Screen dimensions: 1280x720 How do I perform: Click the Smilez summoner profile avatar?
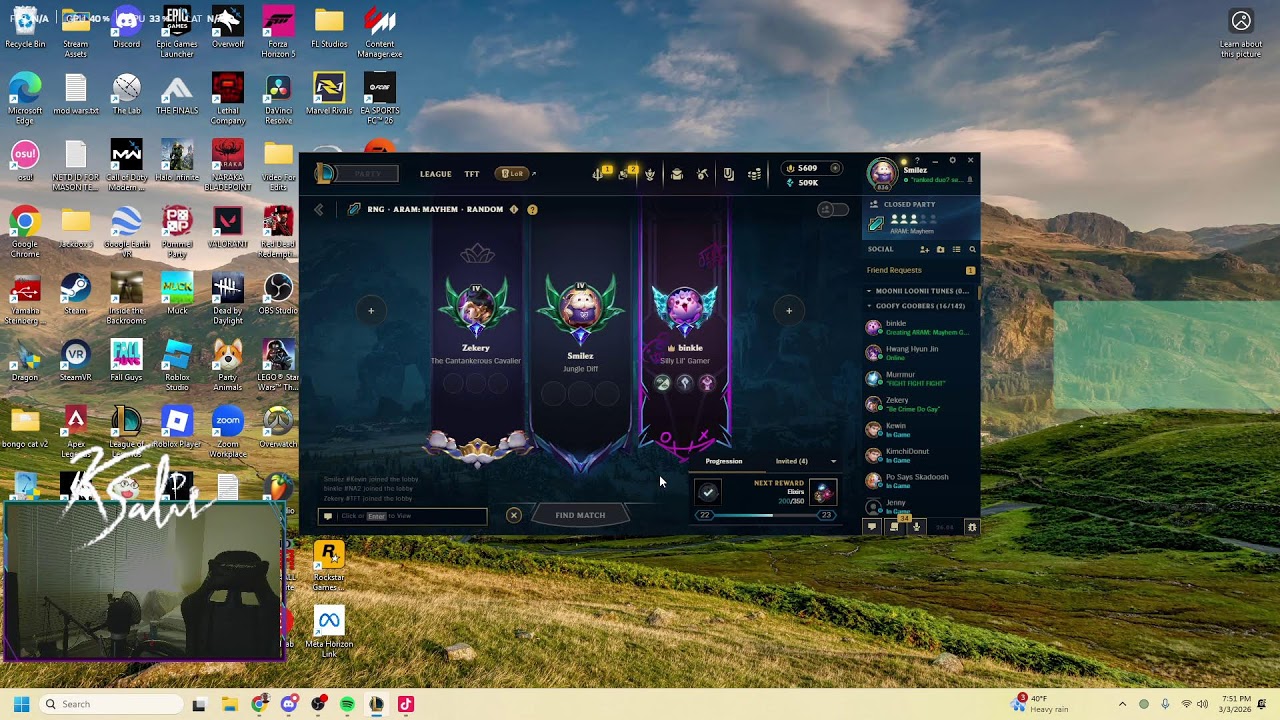(x=883, y=174)
